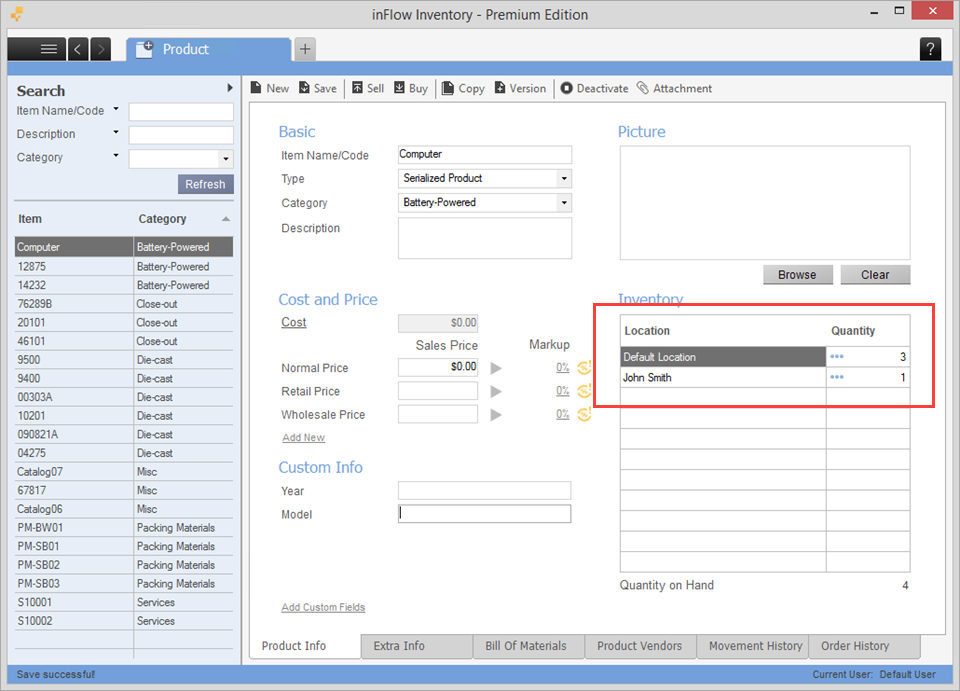
Task: Click the Model custom field
Action: pos(484,514)
